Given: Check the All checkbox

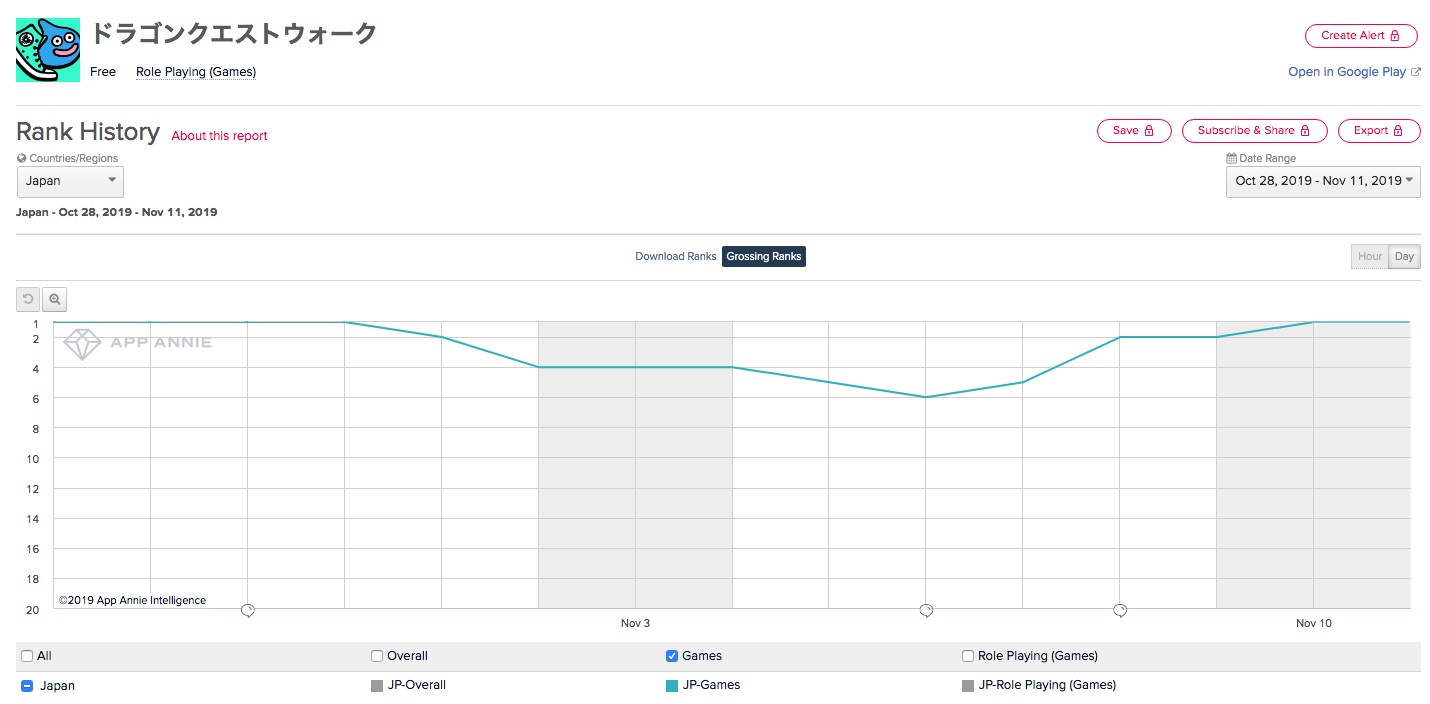Looking at the screenshot, I should click(27, 656).
